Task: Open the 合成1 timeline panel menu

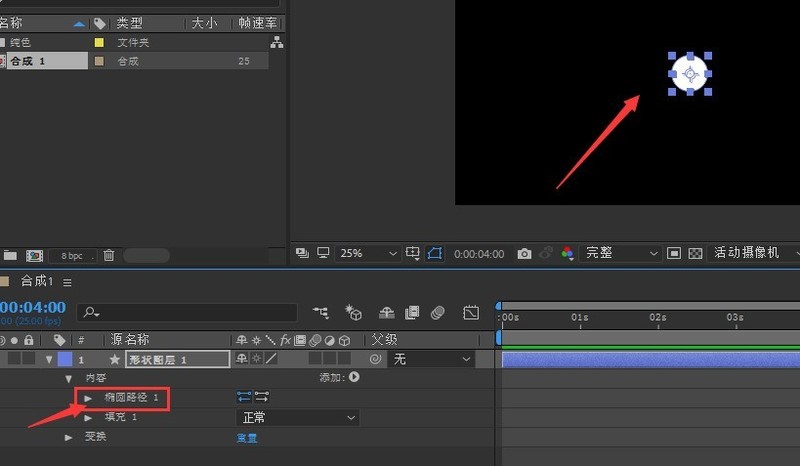Action: 67,282
